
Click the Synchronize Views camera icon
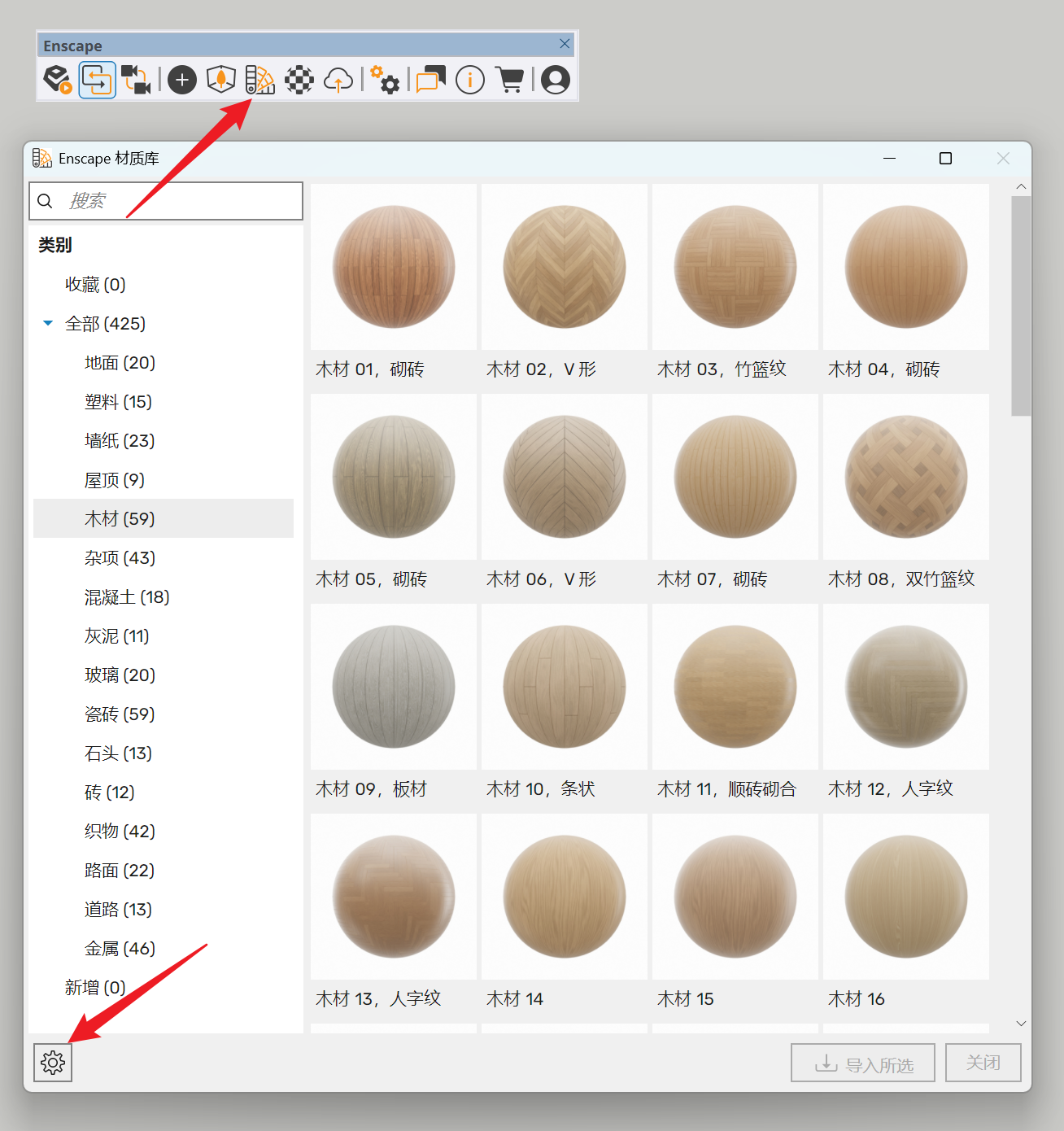tap(136, 80)
